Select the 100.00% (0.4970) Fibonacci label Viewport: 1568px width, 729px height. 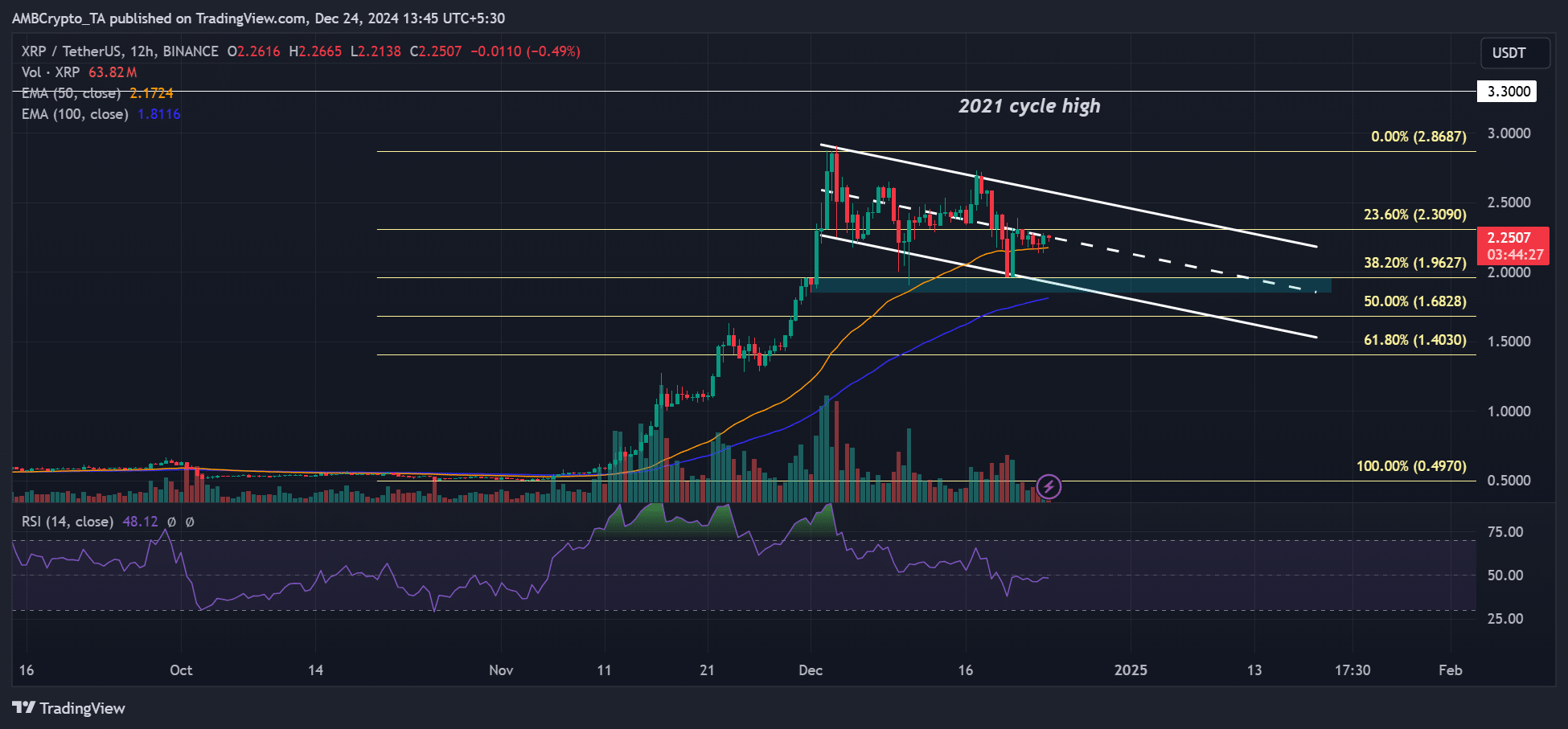pyautogui.click(x=1411, y=466)
